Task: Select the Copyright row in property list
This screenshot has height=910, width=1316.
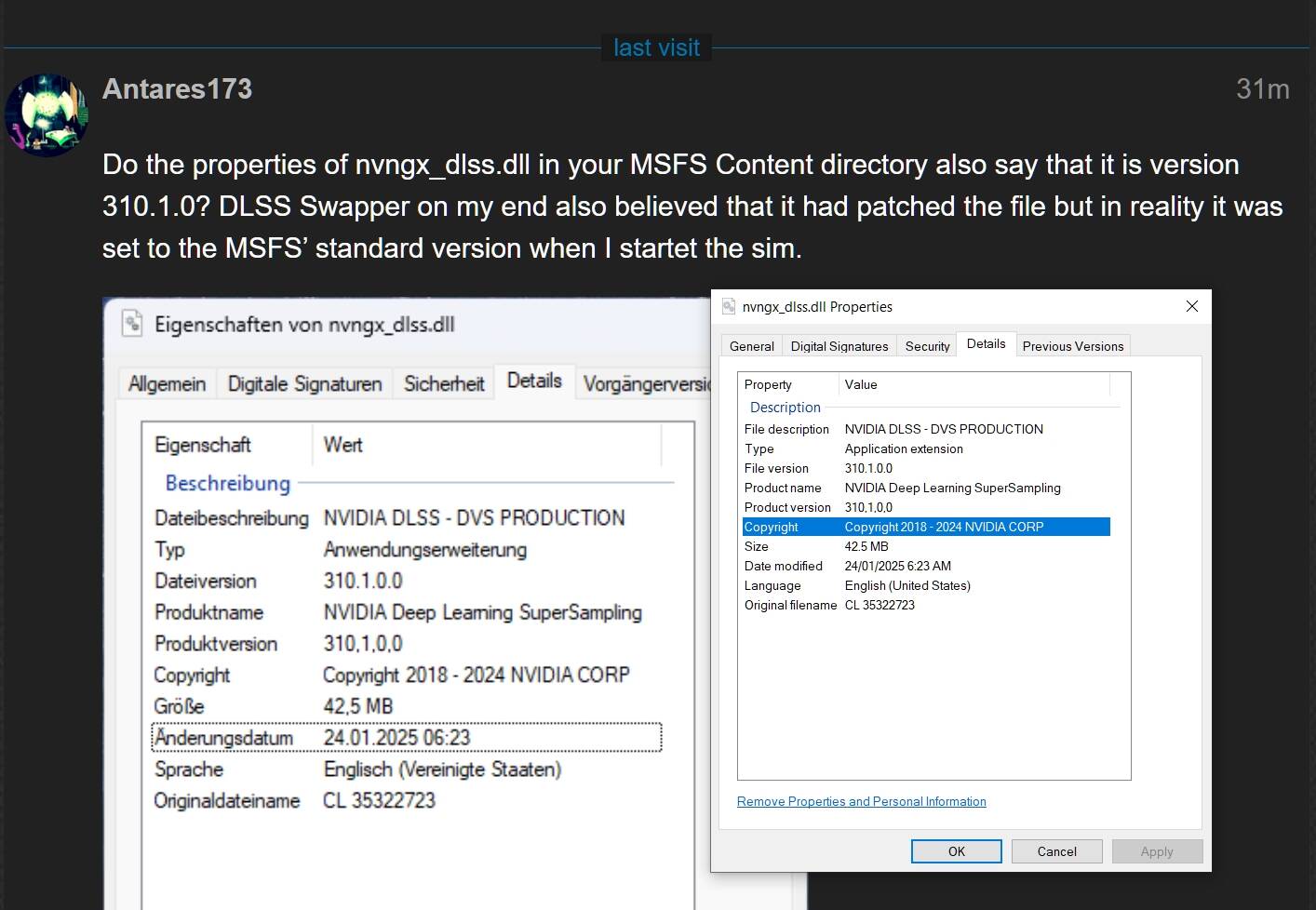Action: 926,527
